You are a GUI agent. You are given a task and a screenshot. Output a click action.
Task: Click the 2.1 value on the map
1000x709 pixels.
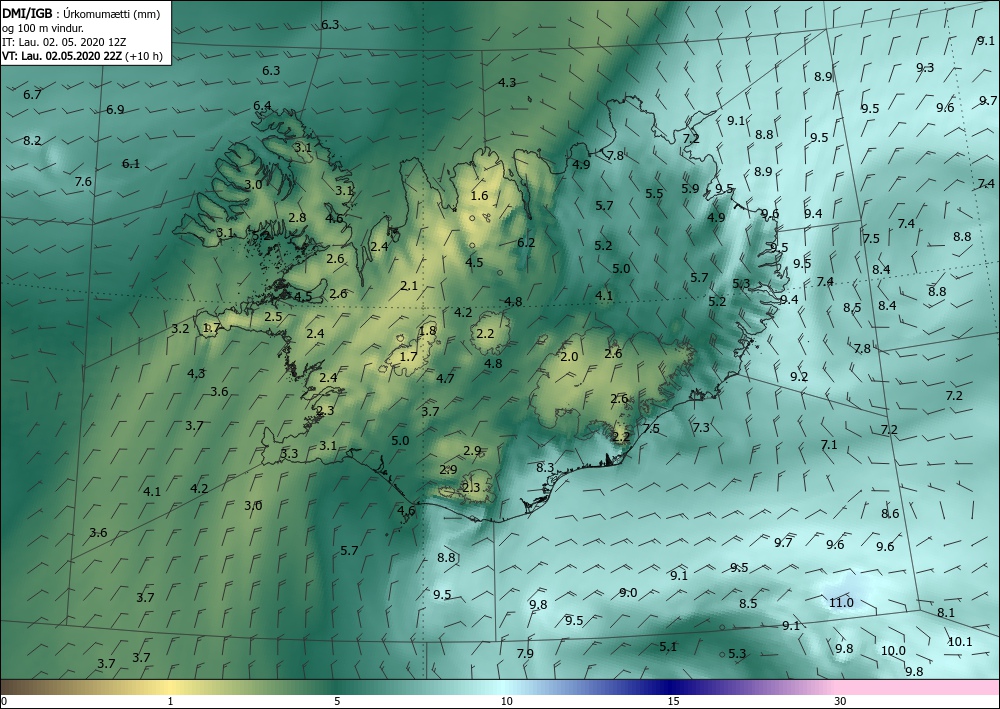pyautogui.click(x=409, y=286)
